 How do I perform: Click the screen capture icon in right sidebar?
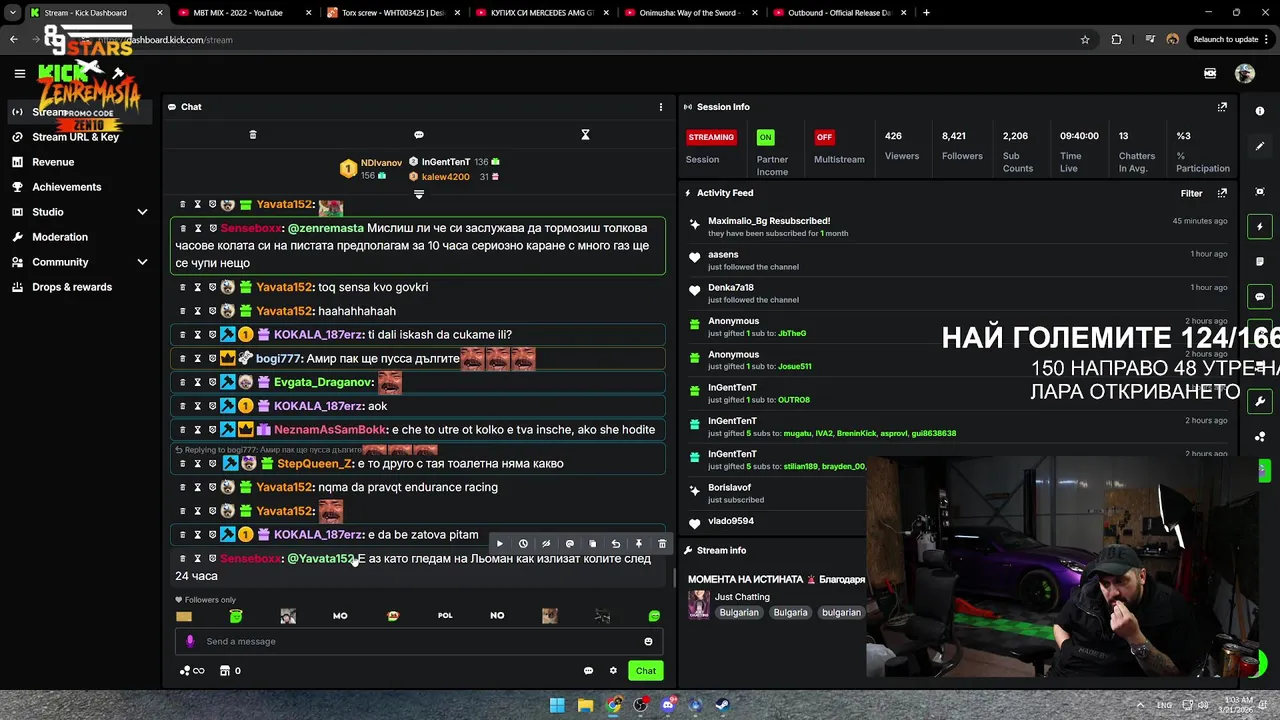click(x=1260, y=191)
